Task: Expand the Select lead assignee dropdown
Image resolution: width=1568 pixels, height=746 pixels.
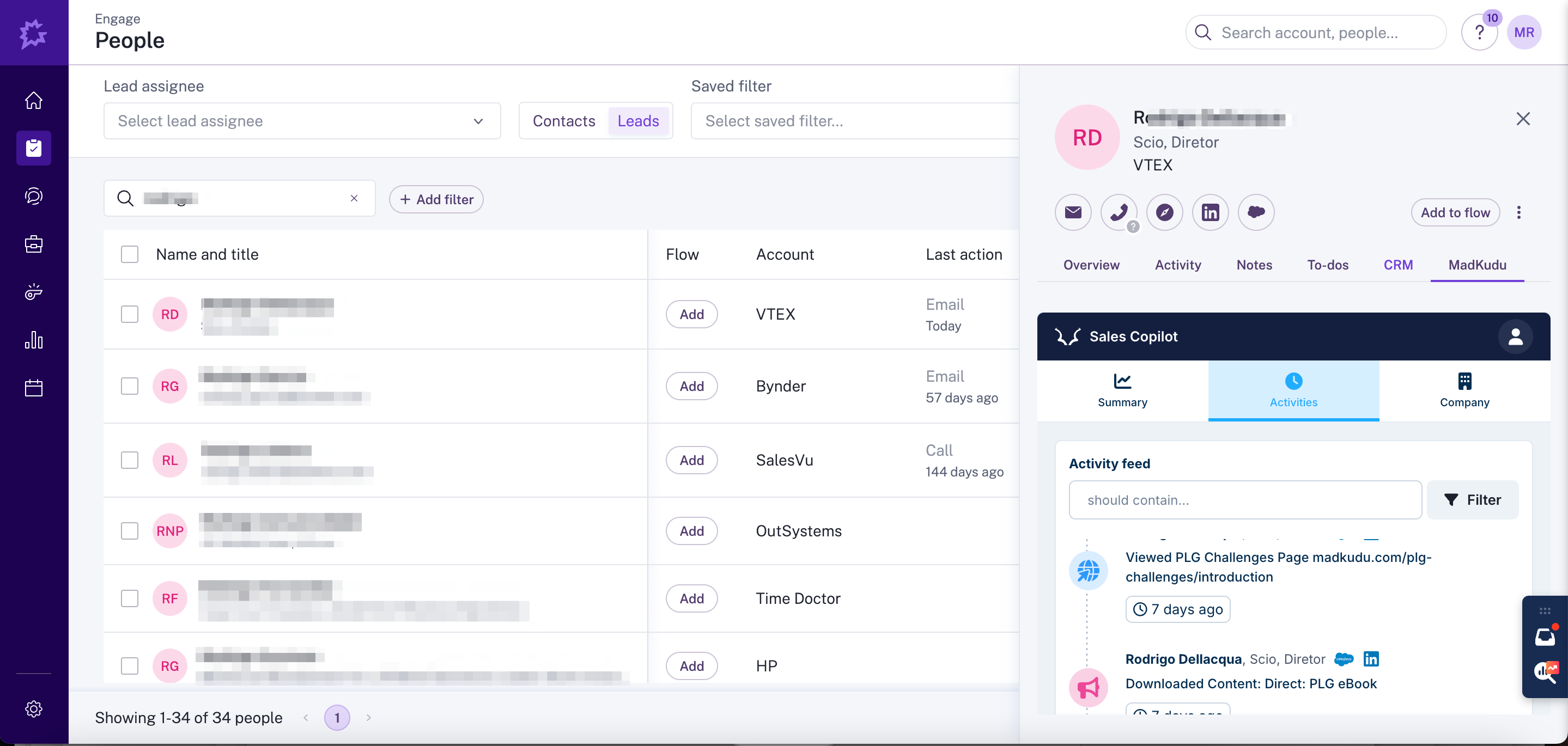Action: coord(302,121)
